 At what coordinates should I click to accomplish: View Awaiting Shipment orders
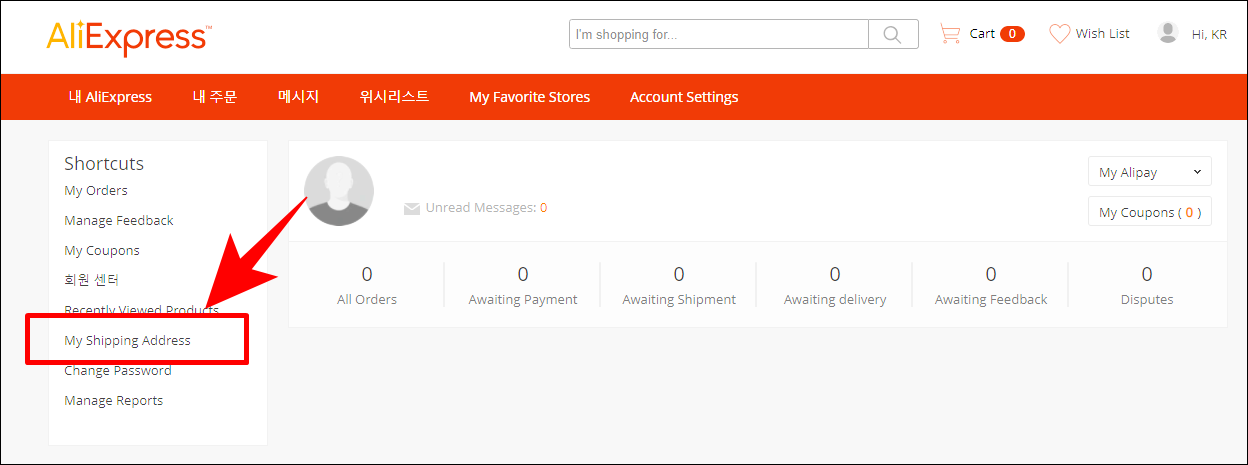pyautogui.click(x=679, y=285)
